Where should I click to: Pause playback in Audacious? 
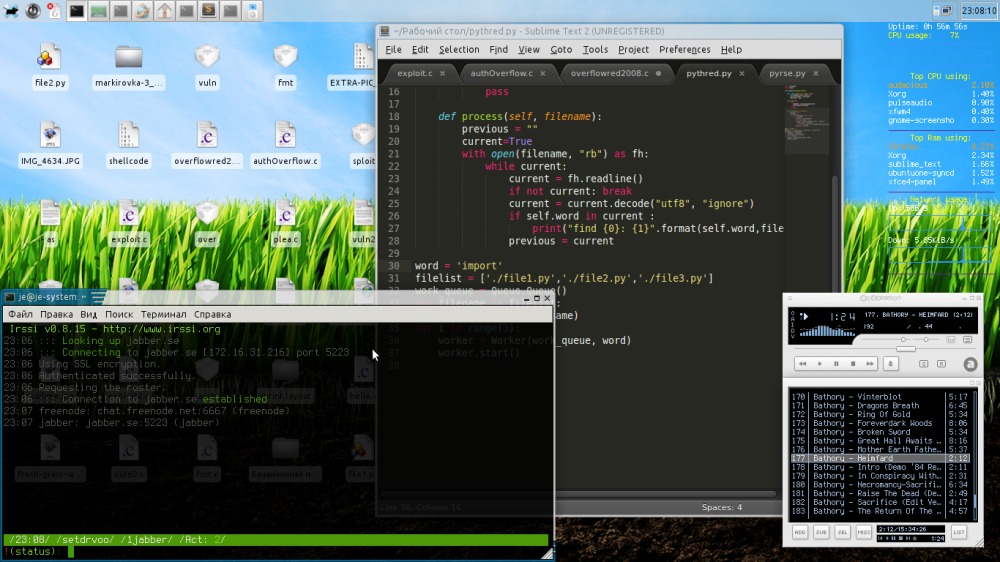click(x=836, y=364)
